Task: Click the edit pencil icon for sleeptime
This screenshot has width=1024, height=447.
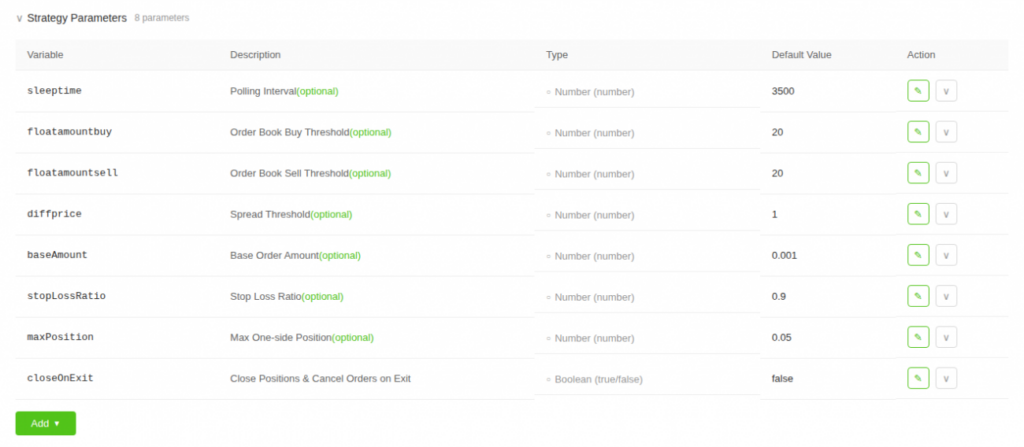Action: (917, 91)
